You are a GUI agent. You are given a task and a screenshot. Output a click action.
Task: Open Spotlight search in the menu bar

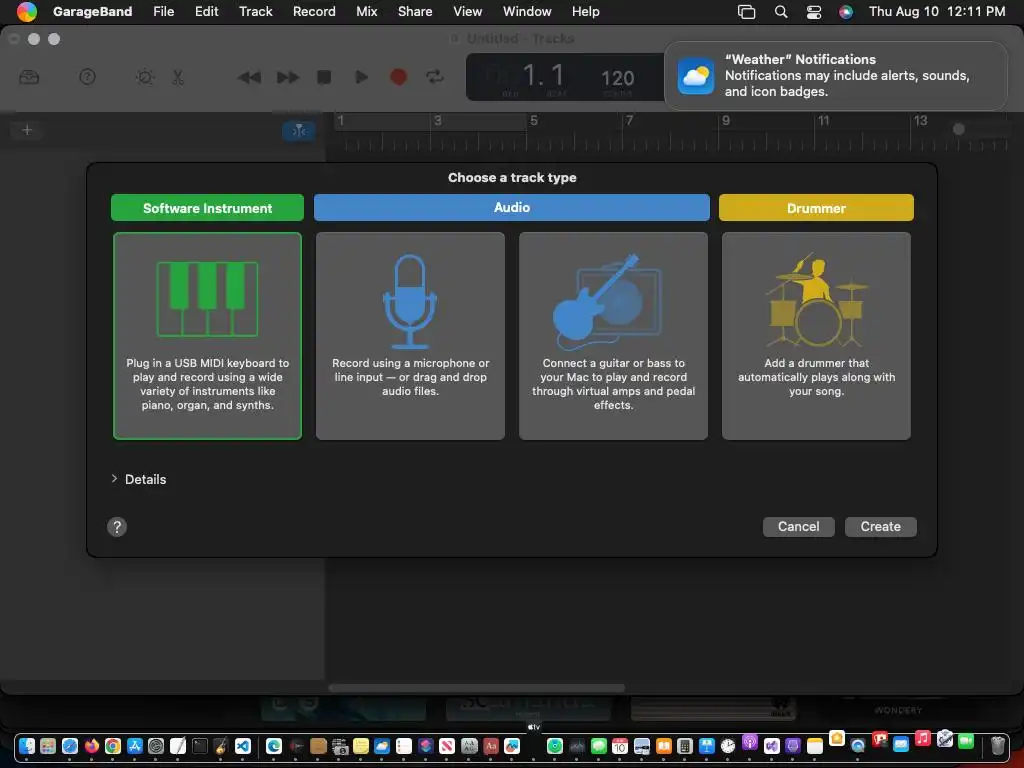click(x=780, y=12)
